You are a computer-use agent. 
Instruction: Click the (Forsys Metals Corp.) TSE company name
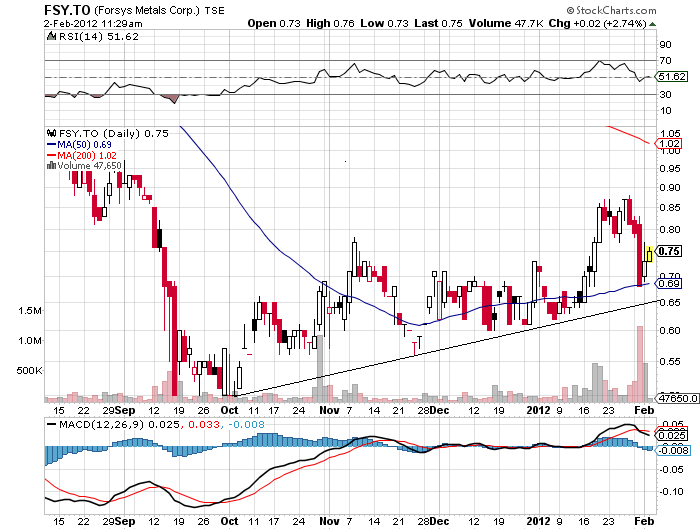click(159, 11)
